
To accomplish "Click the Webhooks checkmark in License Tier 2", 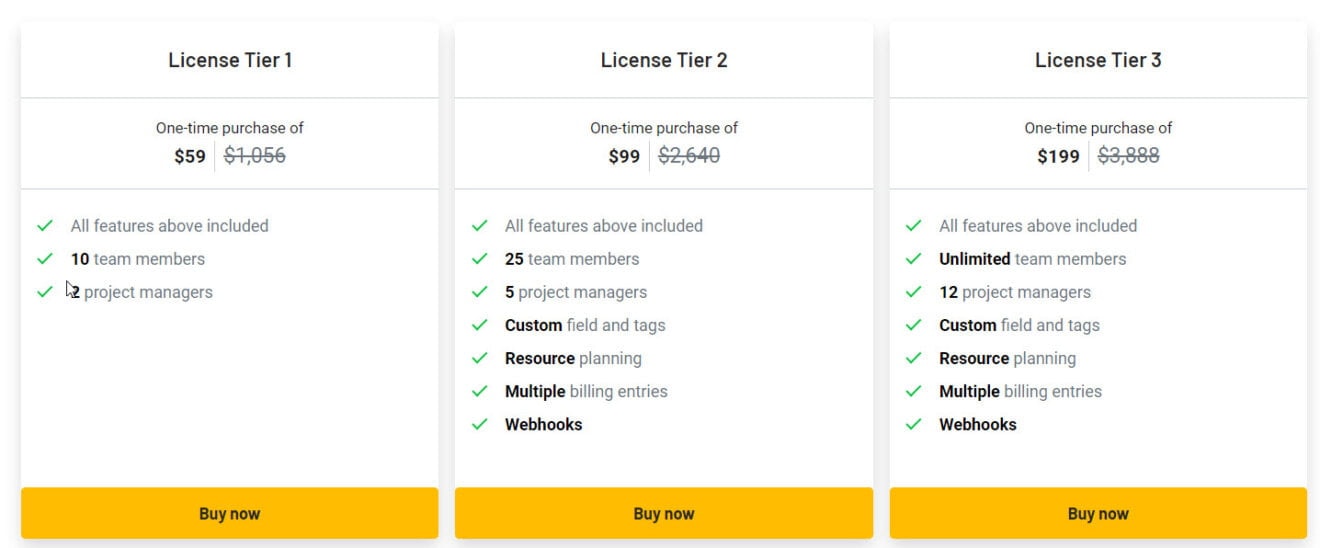I will tap(480, 424).
